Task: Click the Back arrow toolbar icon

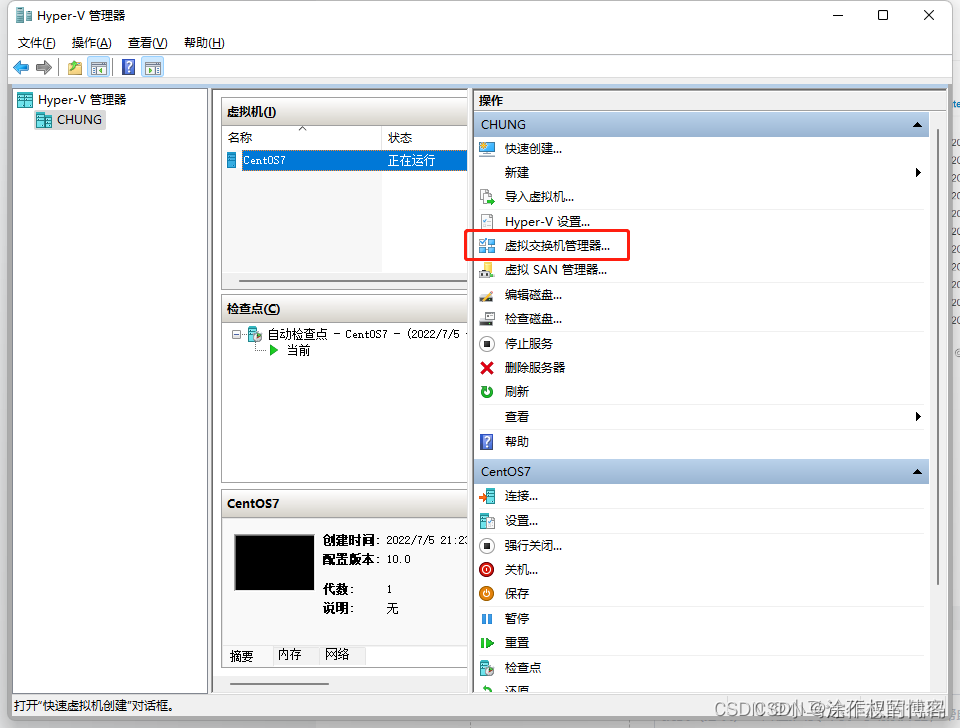Action: [21, 67]
